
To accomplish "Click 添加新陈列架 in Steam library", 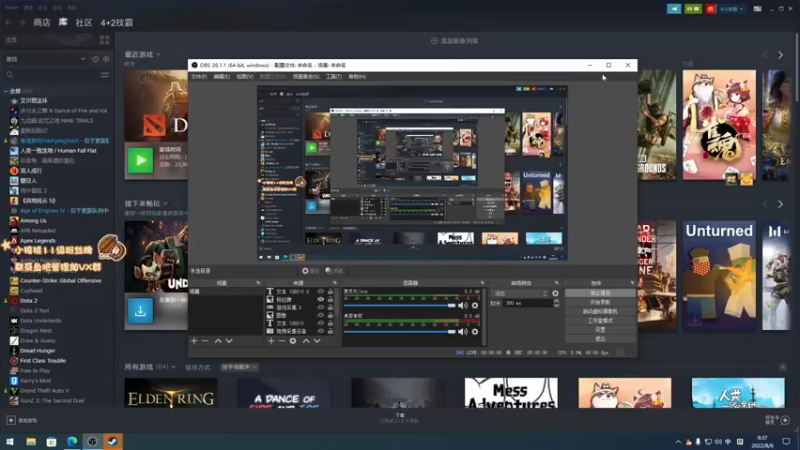I will click(x=455, y=41).
